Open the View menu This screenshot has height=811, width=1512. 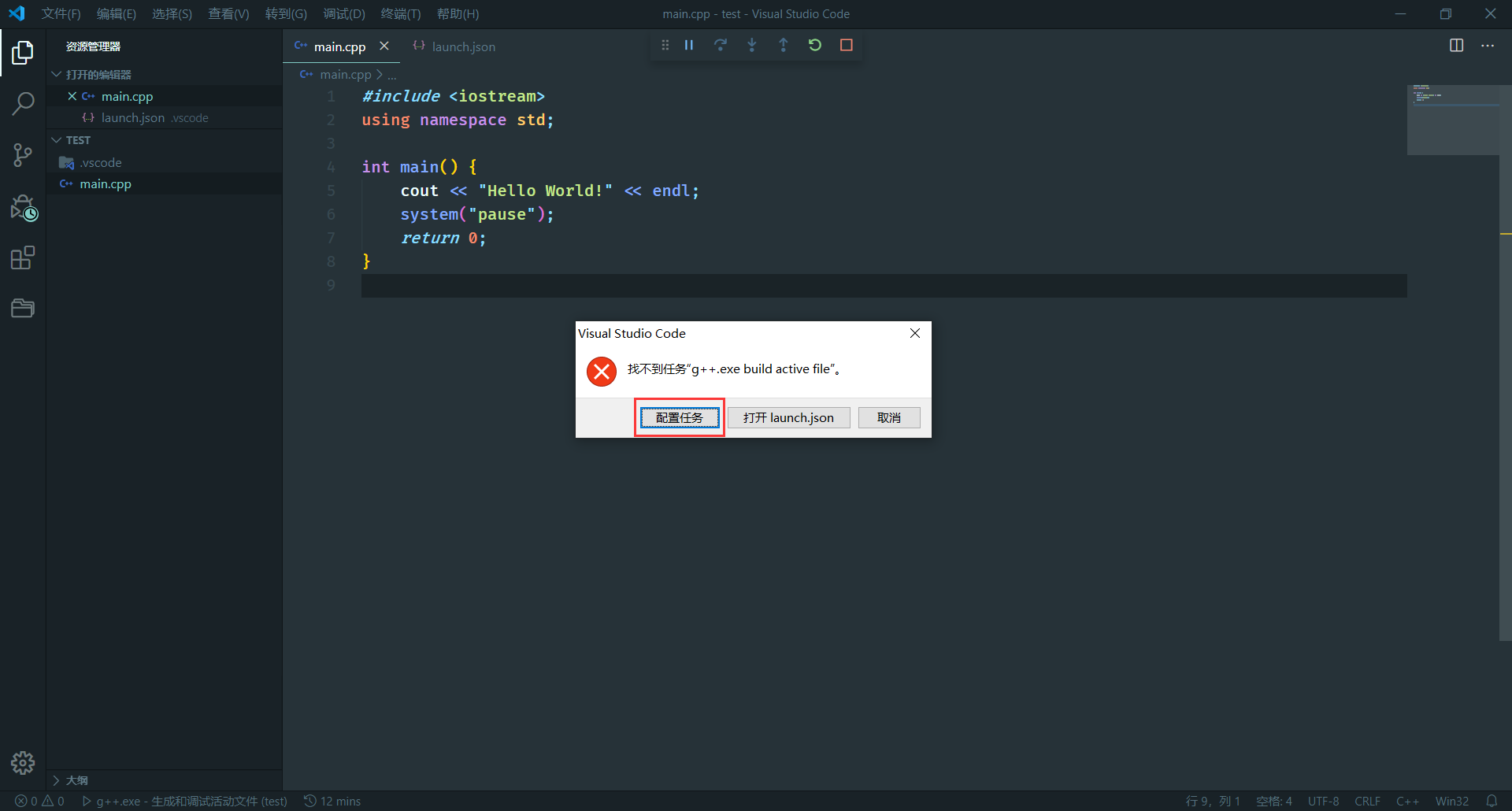click(228, 13)
